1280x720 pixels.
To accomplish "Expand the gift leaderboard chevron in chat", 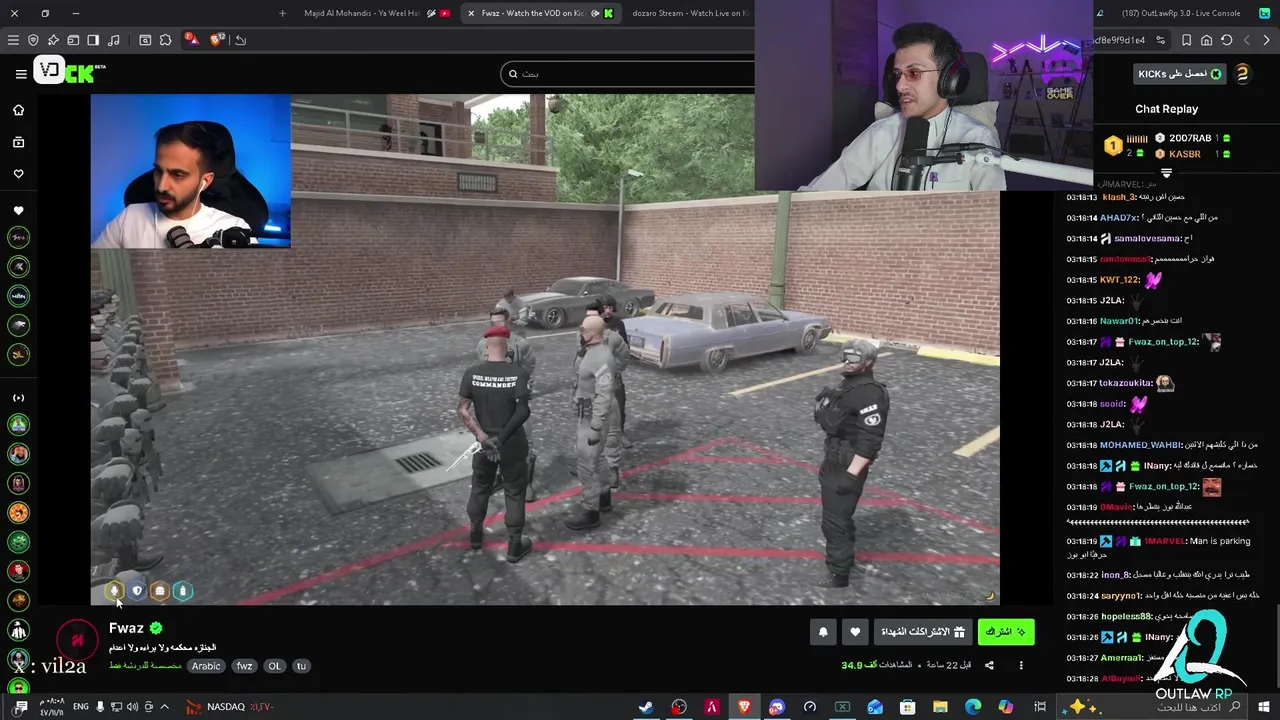I will (1166, 174).
